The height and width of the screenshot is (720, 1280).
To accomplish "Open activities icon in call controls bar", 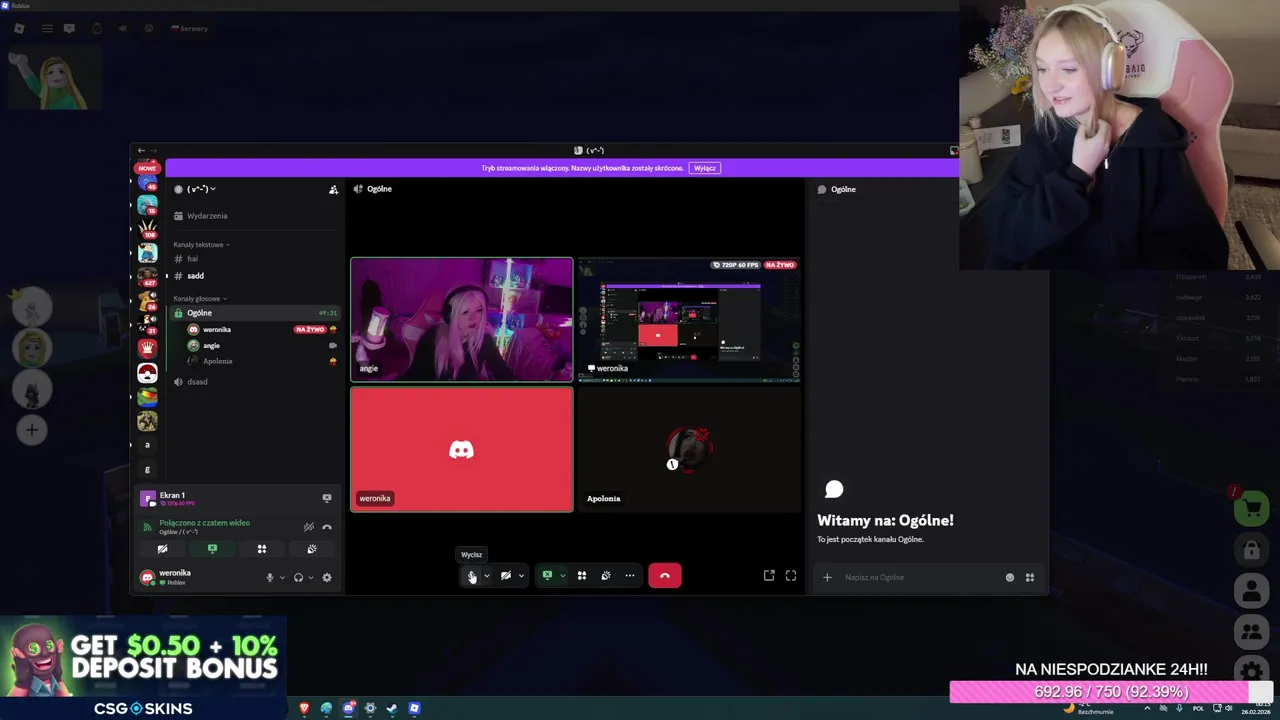I will pos(581,576).
